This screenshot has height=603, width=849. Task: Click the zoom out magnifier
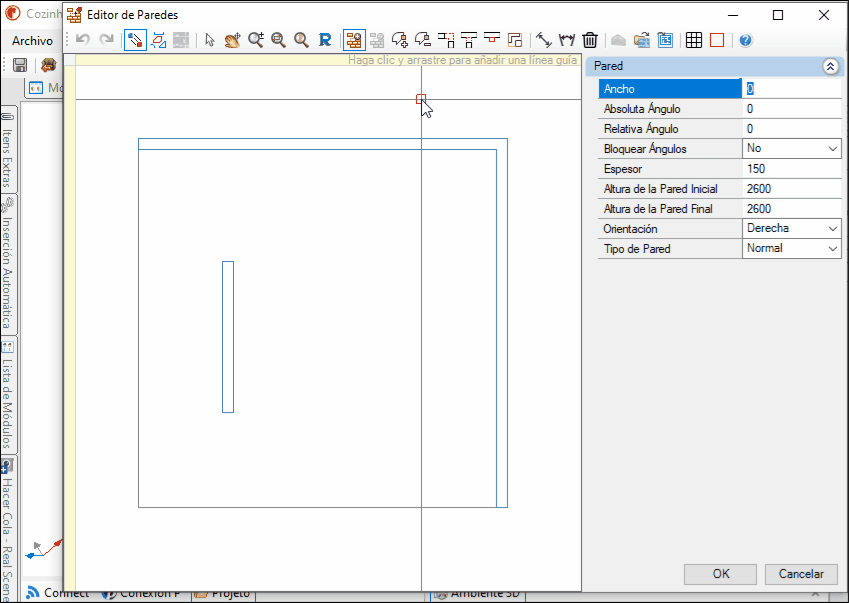(x=278, y=40)
